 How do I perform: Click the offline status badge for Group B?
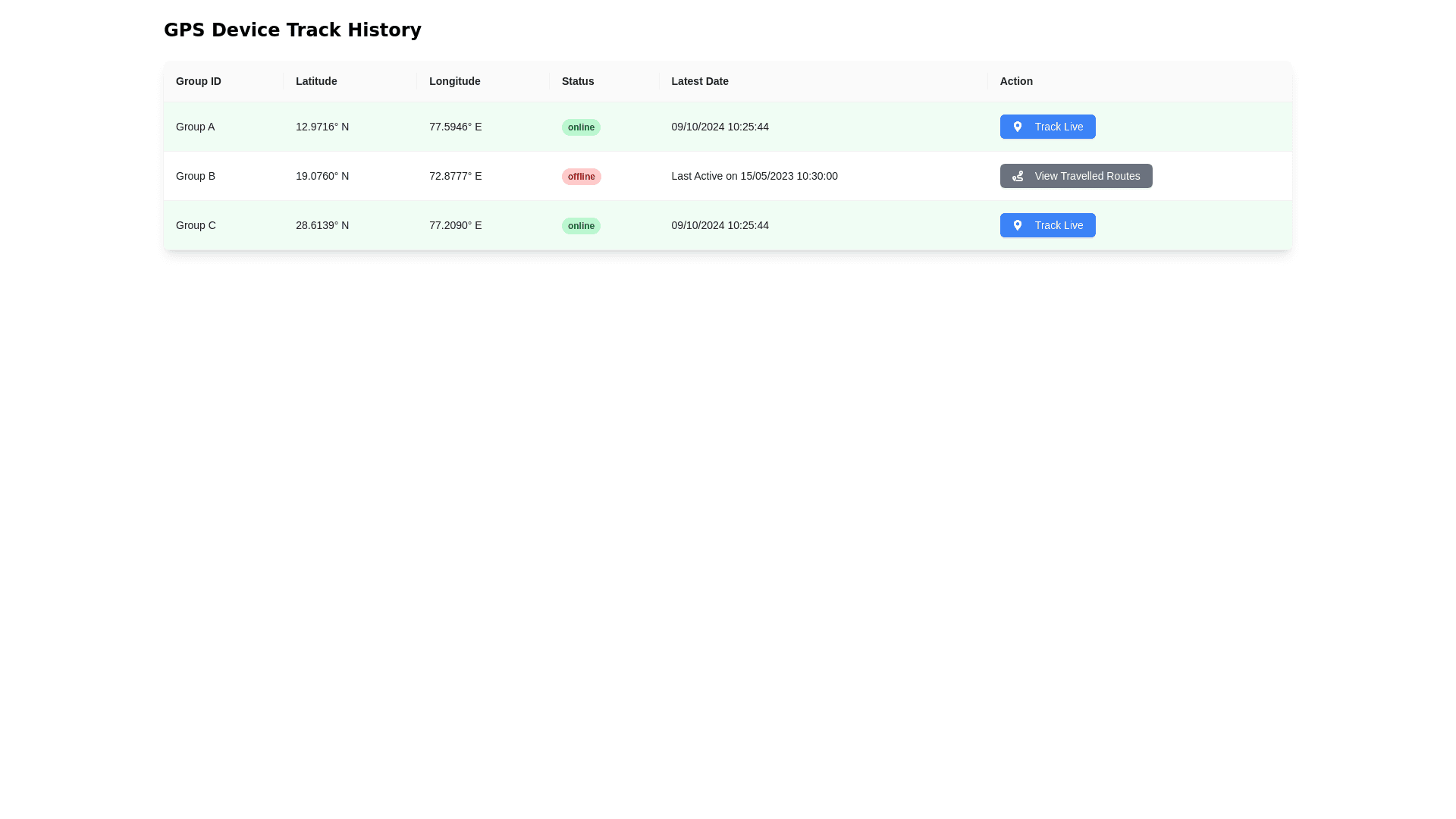coord(581,177)
